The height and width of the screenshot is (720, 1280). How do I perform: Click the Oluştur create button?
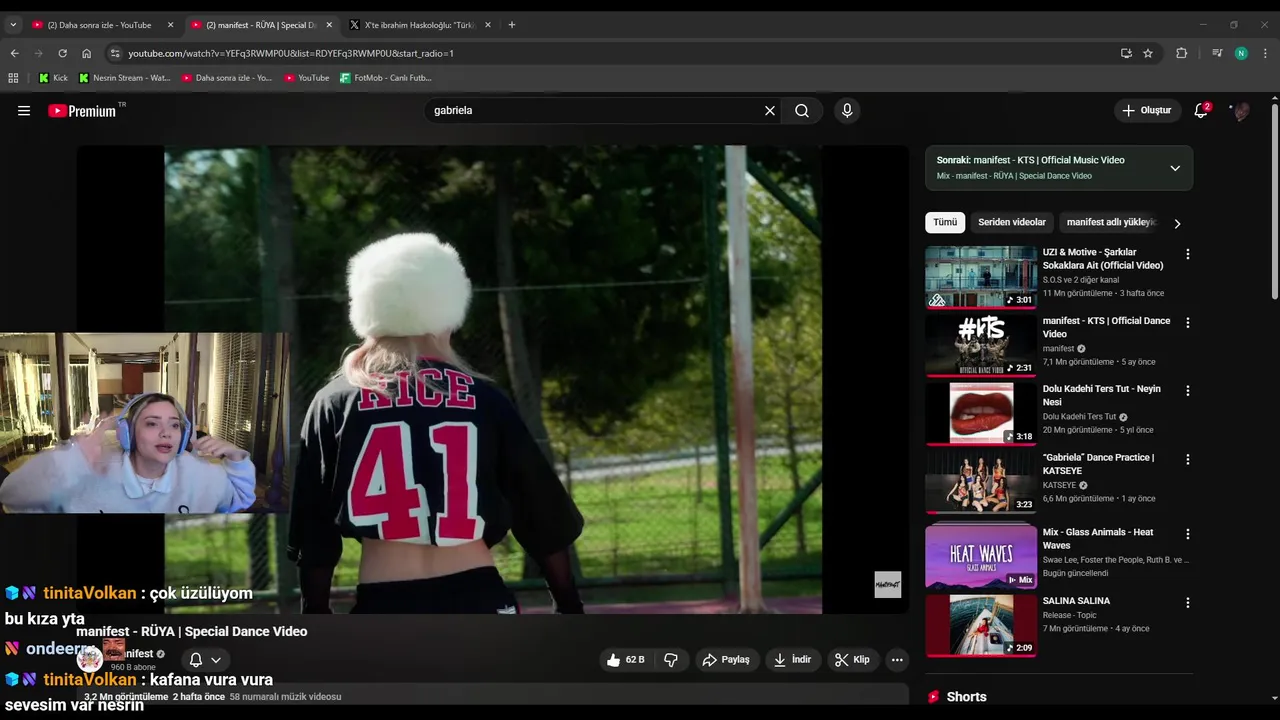[x=1146, y=111]
